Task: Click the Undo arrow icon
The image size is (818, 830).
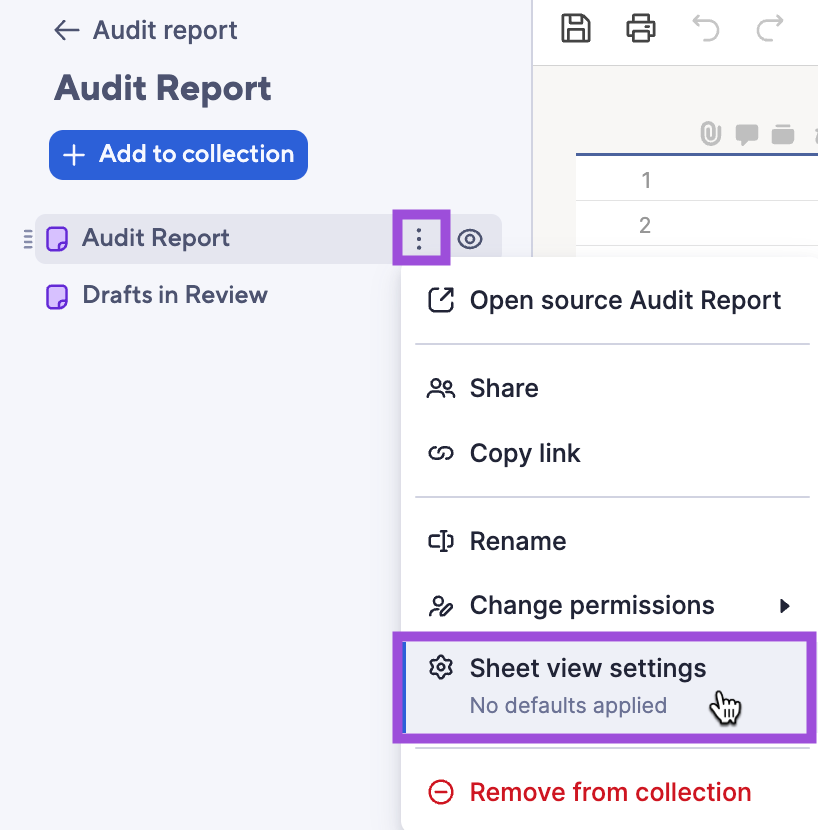Action: coord(705,29)
